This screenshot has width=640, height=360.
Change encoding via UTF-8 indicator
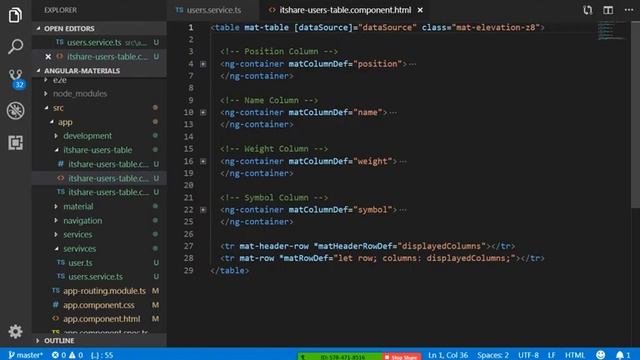[528, 355]
